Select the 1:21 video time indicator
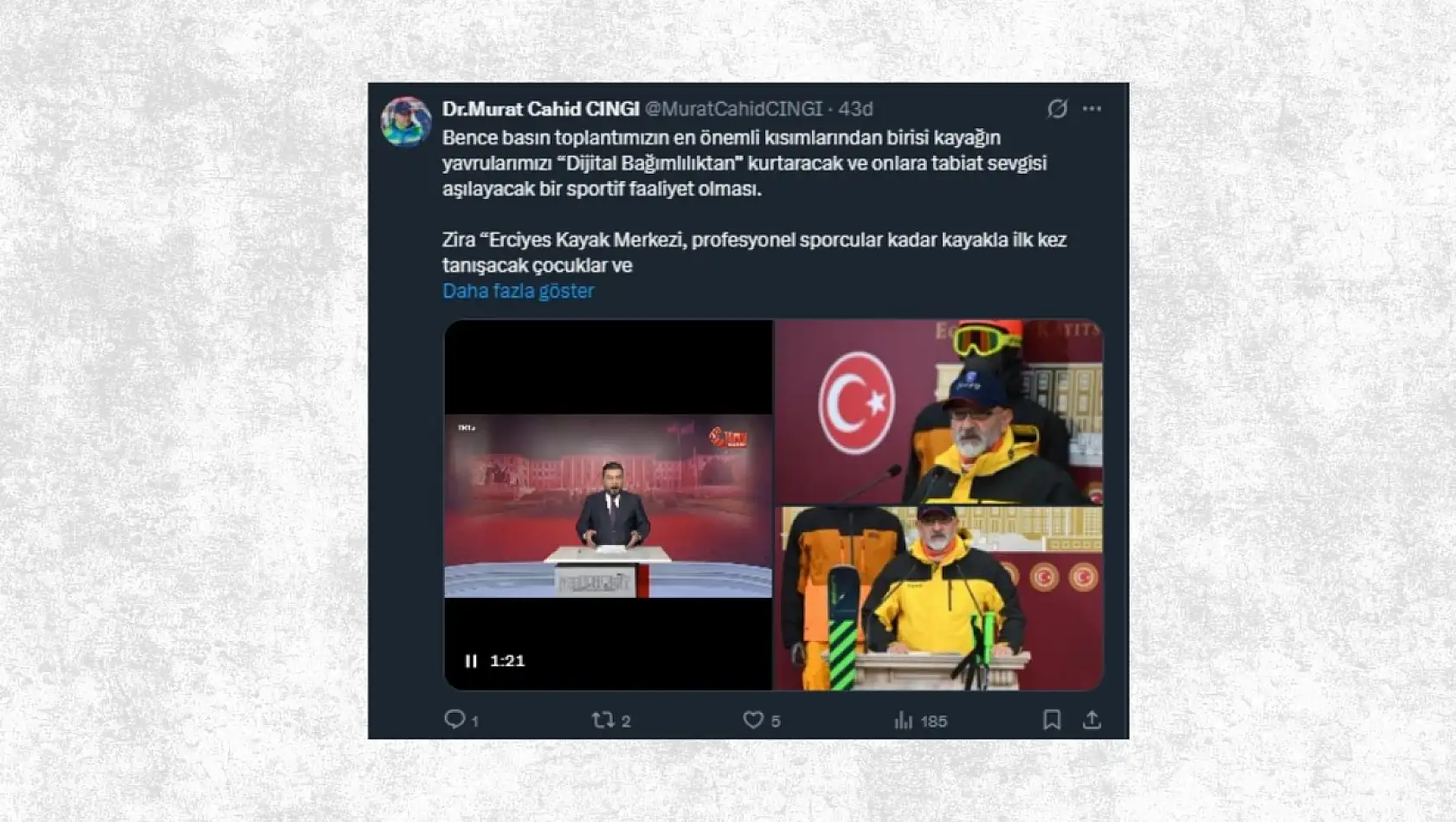The image size is (1456, 822). coord(507,661)
